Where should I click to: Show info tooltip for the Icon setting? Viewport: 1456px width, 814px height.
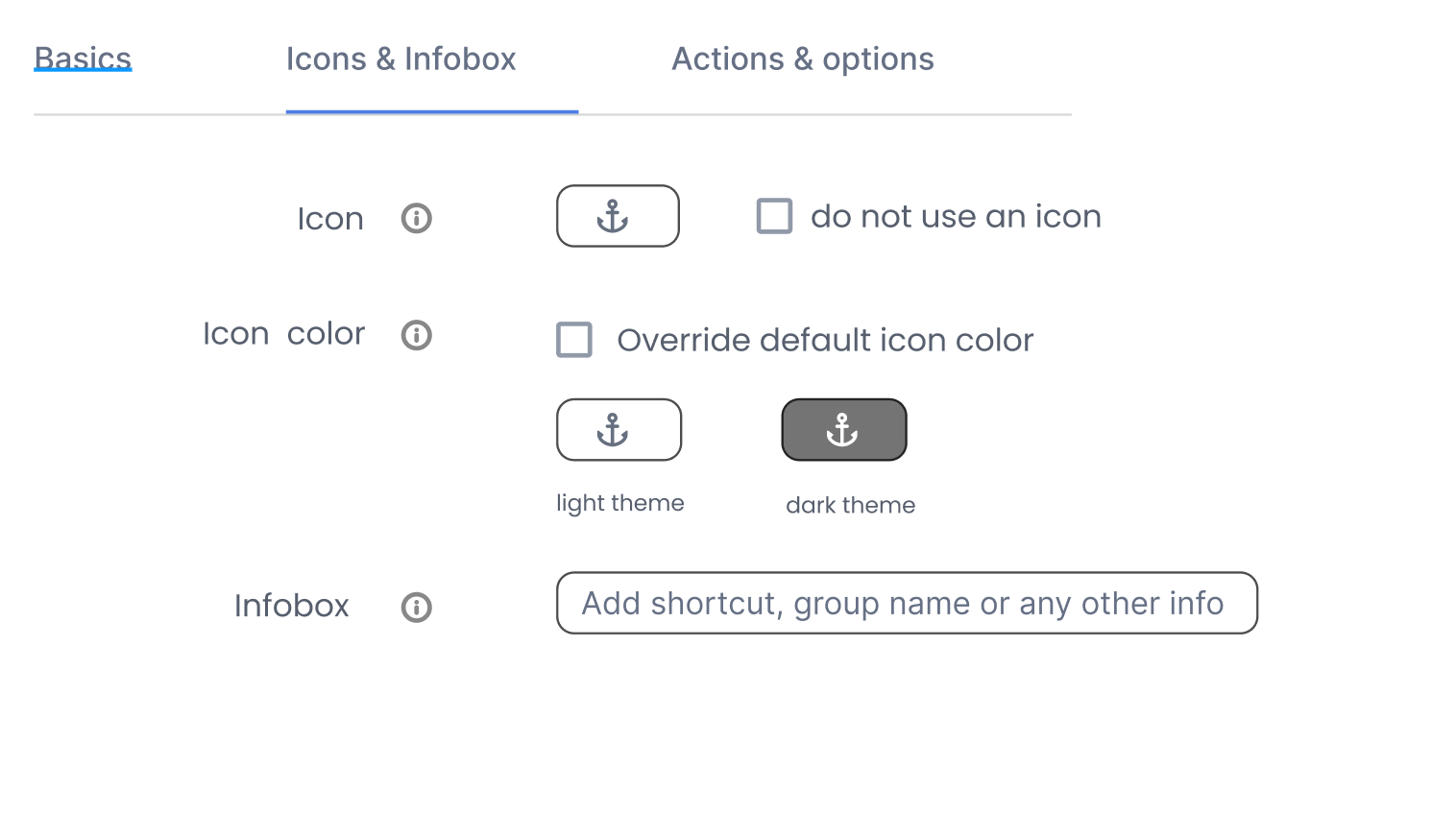416,219
